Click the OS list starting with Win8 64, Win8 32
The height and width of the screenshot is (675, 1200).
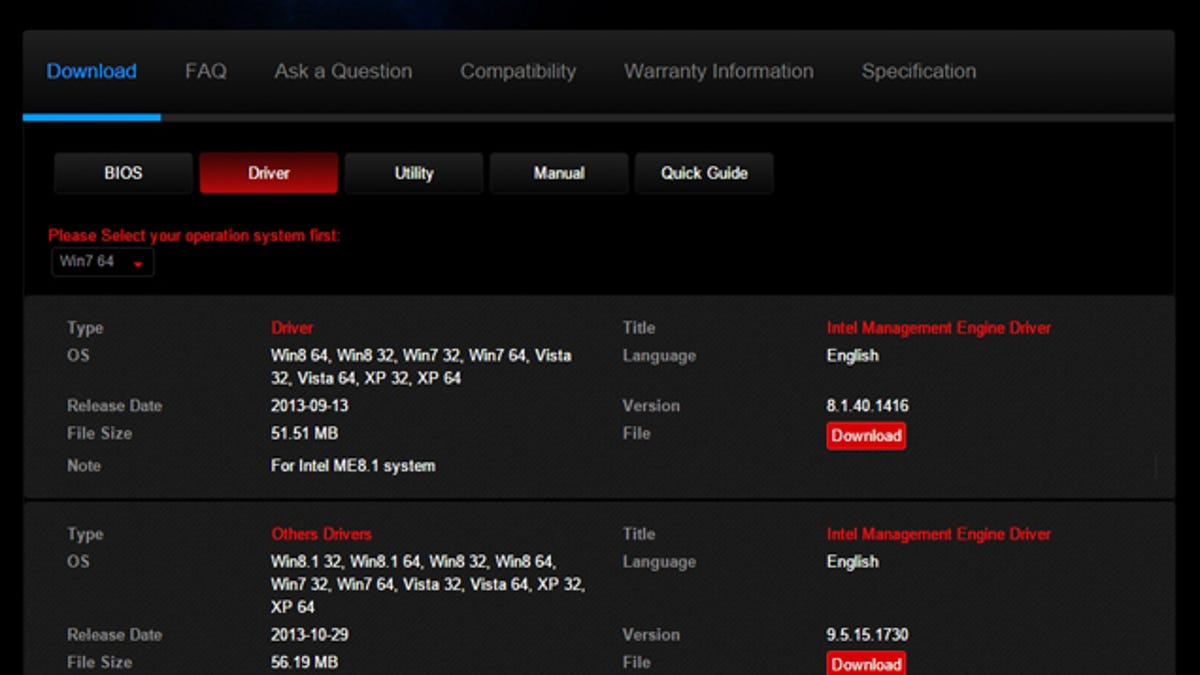(421, 367)
